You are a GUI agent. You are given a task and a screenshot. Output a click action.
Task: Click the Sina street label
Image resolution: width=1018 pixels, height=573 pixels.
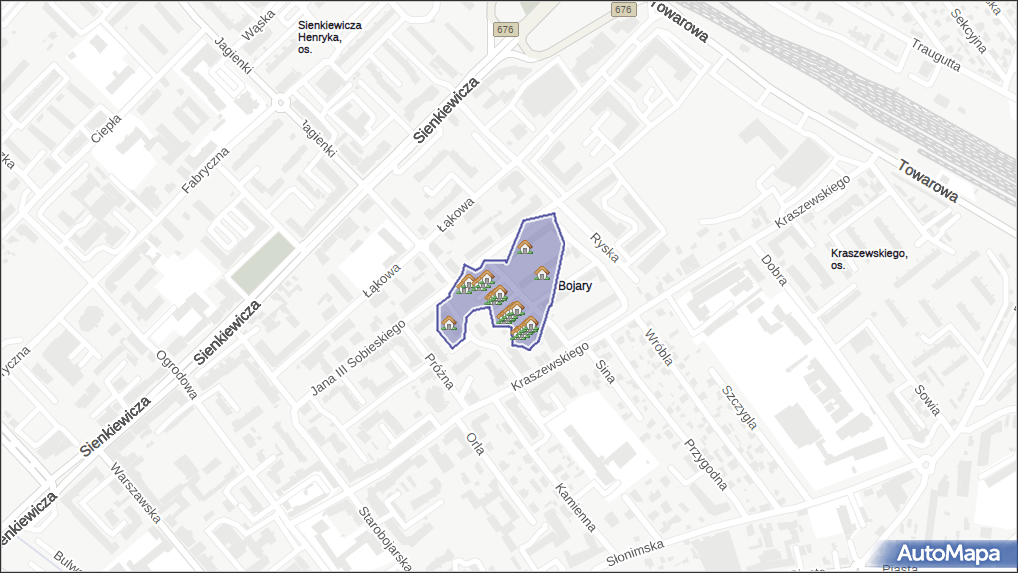(x=604, y=372)
